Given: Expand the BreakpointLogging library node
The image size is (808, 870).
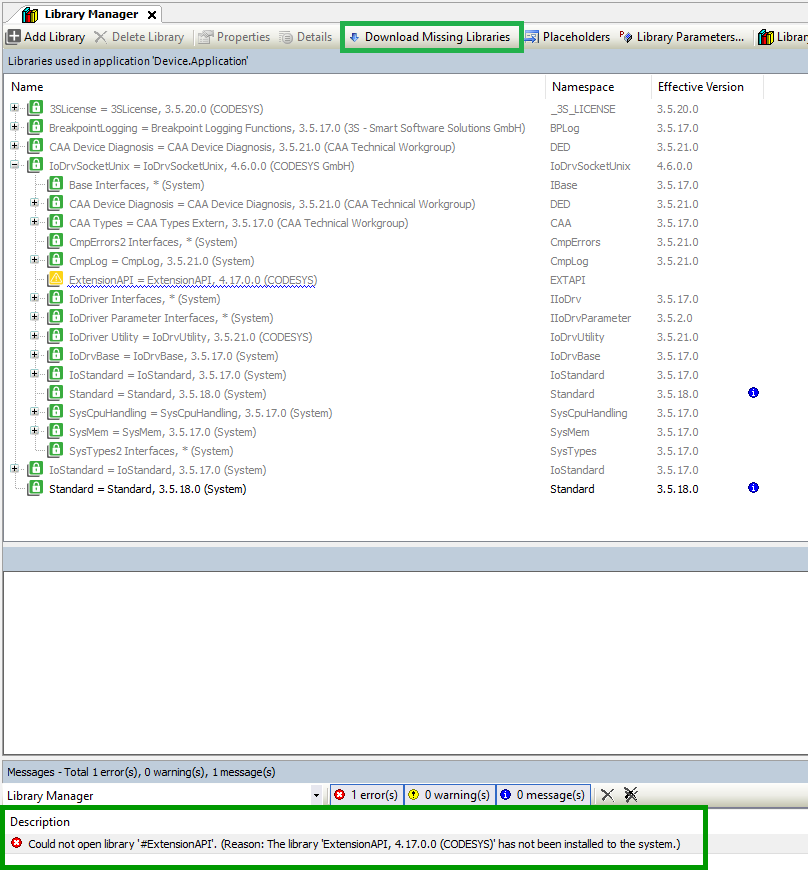Looking at the screenshot, I should [14, 128].
